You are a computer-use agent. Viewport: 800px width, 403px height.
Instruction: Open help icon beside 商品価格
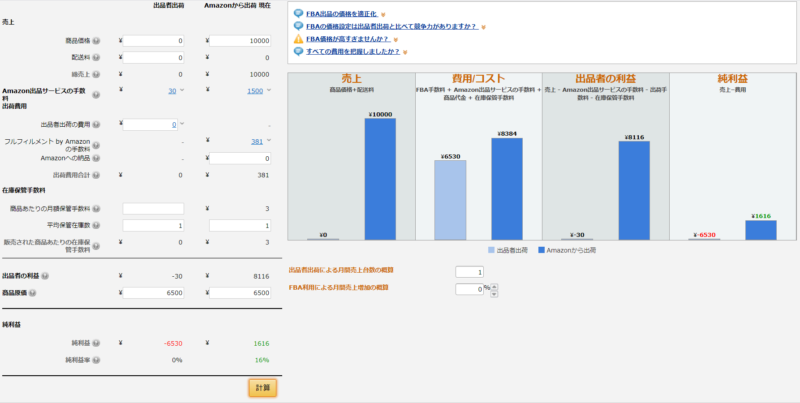click(x=96, y=41)
